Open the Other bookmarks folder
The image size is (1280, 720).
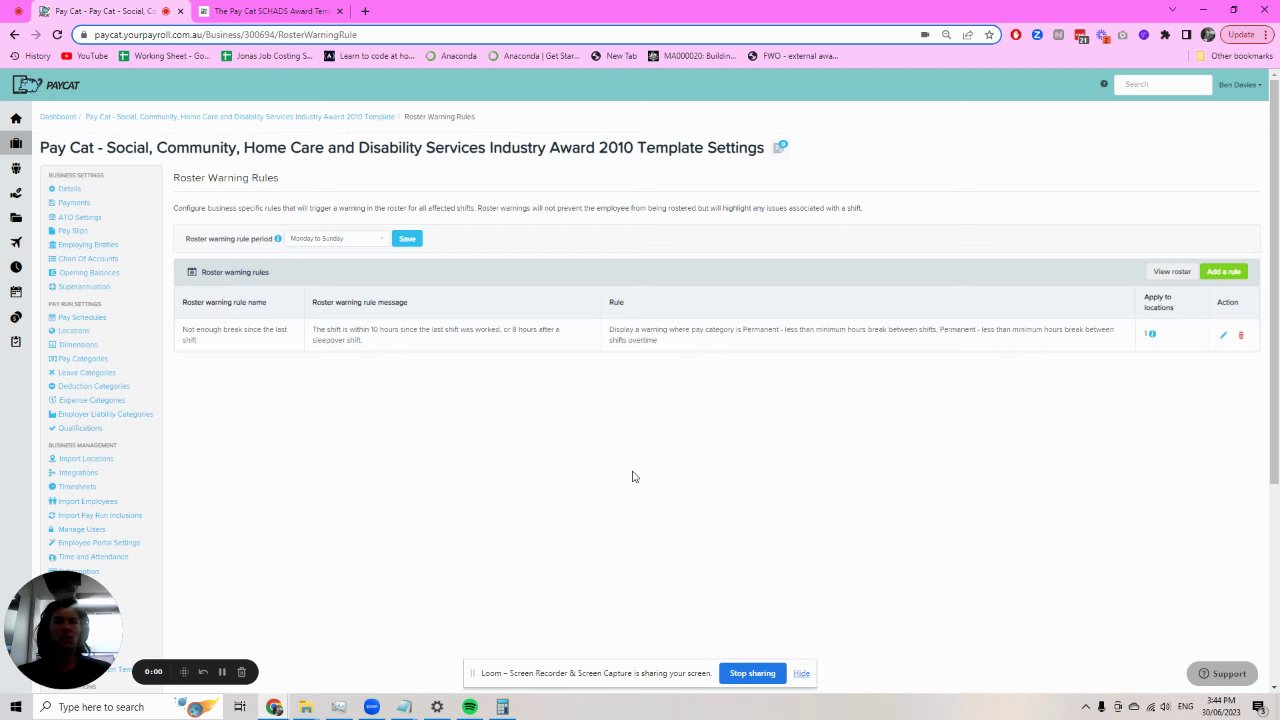click(x=1234, y=56)
